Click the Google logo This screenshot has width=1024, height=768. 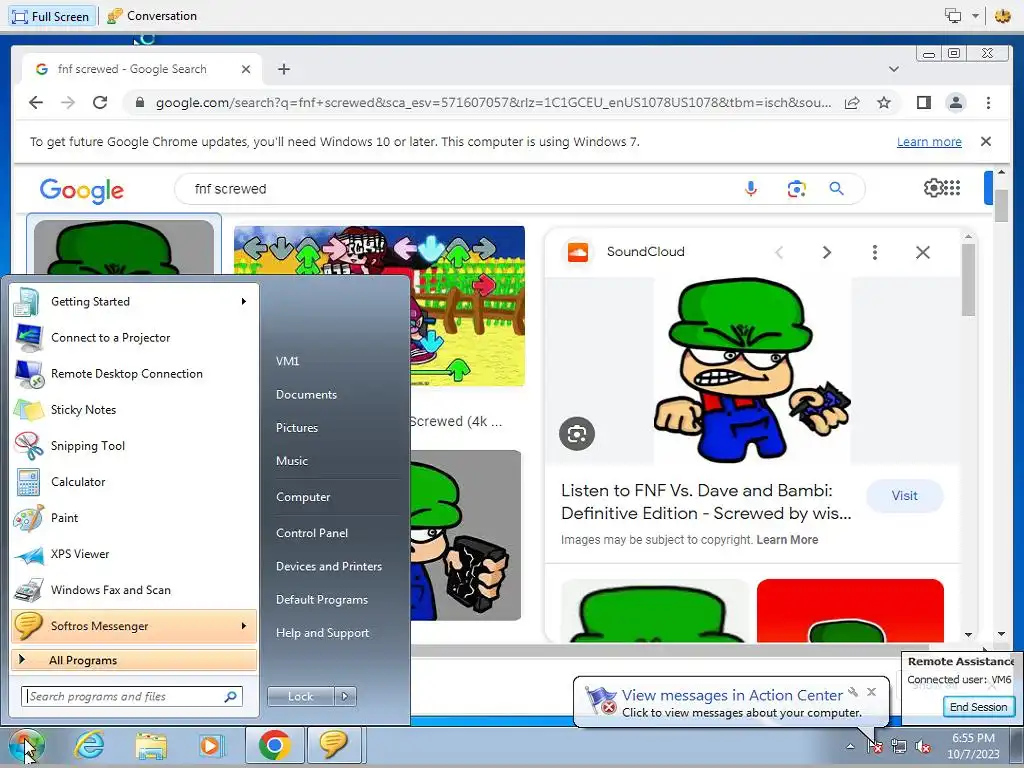pos(82,190)
